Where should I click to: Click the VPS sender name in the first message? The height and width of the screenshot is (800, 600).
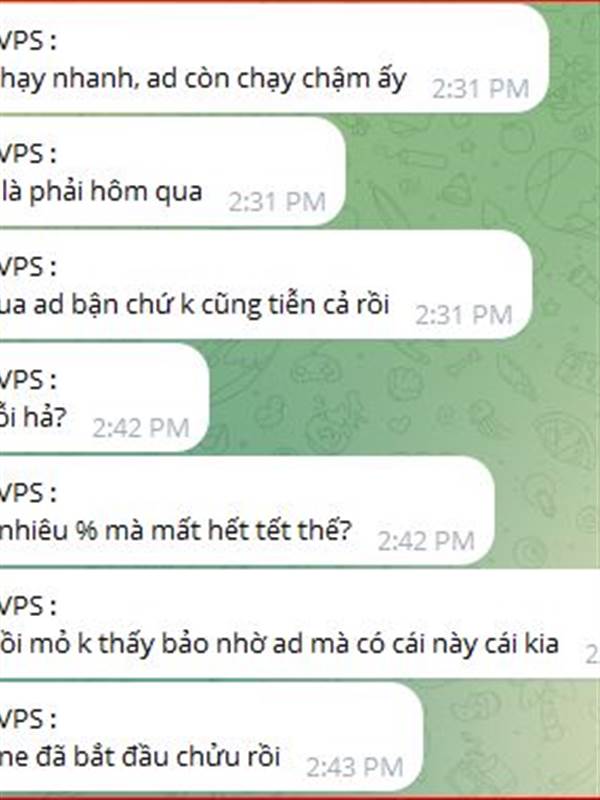[x=28, y=41]
